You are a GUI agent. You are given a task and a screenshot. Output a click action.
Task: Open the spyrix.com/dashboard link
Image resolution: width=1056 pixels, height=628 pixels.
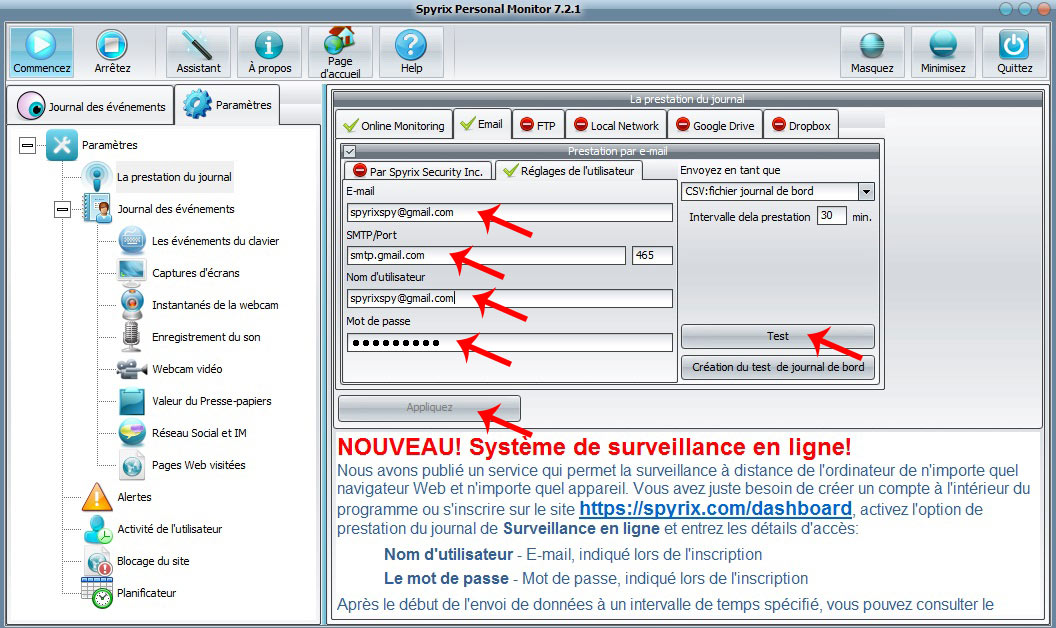pyautogui.click(x=715, y=509)
